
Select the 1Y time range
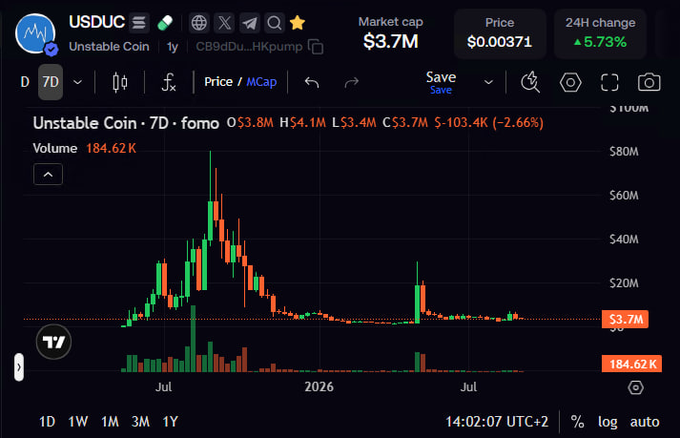tap(170, 422)
